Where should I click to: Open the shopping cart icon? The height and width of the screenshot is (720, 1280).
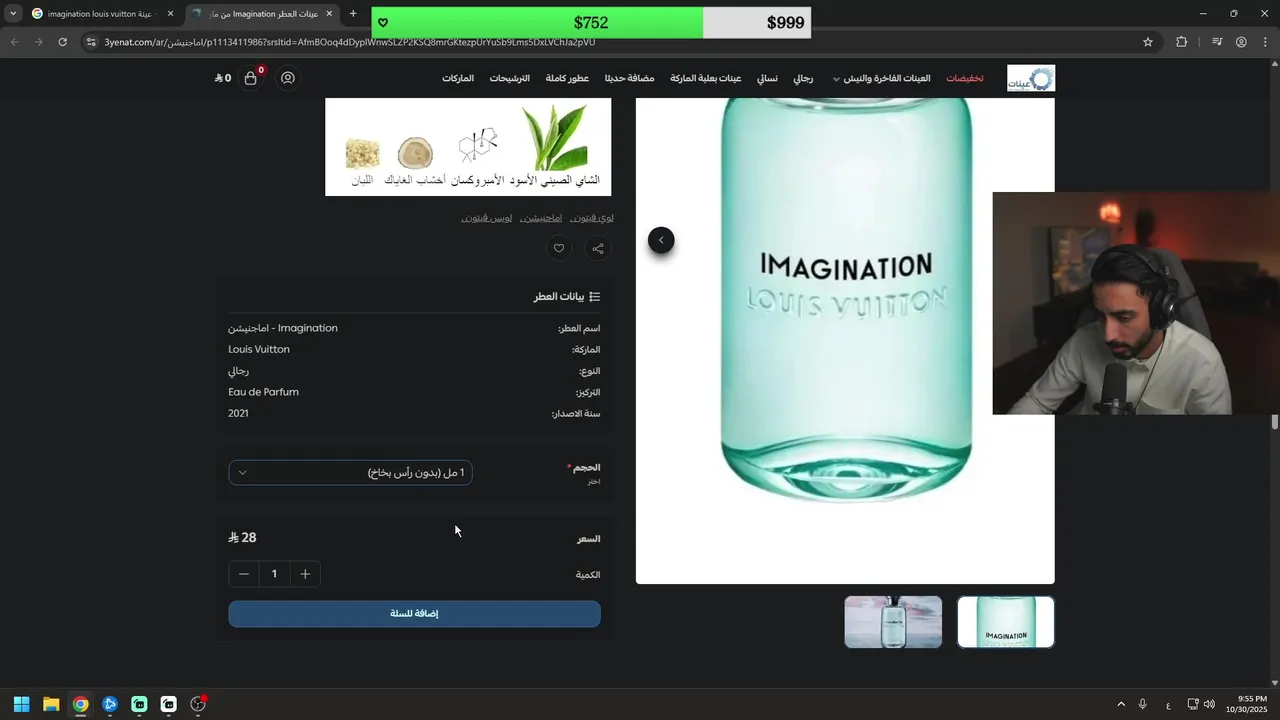250,78
